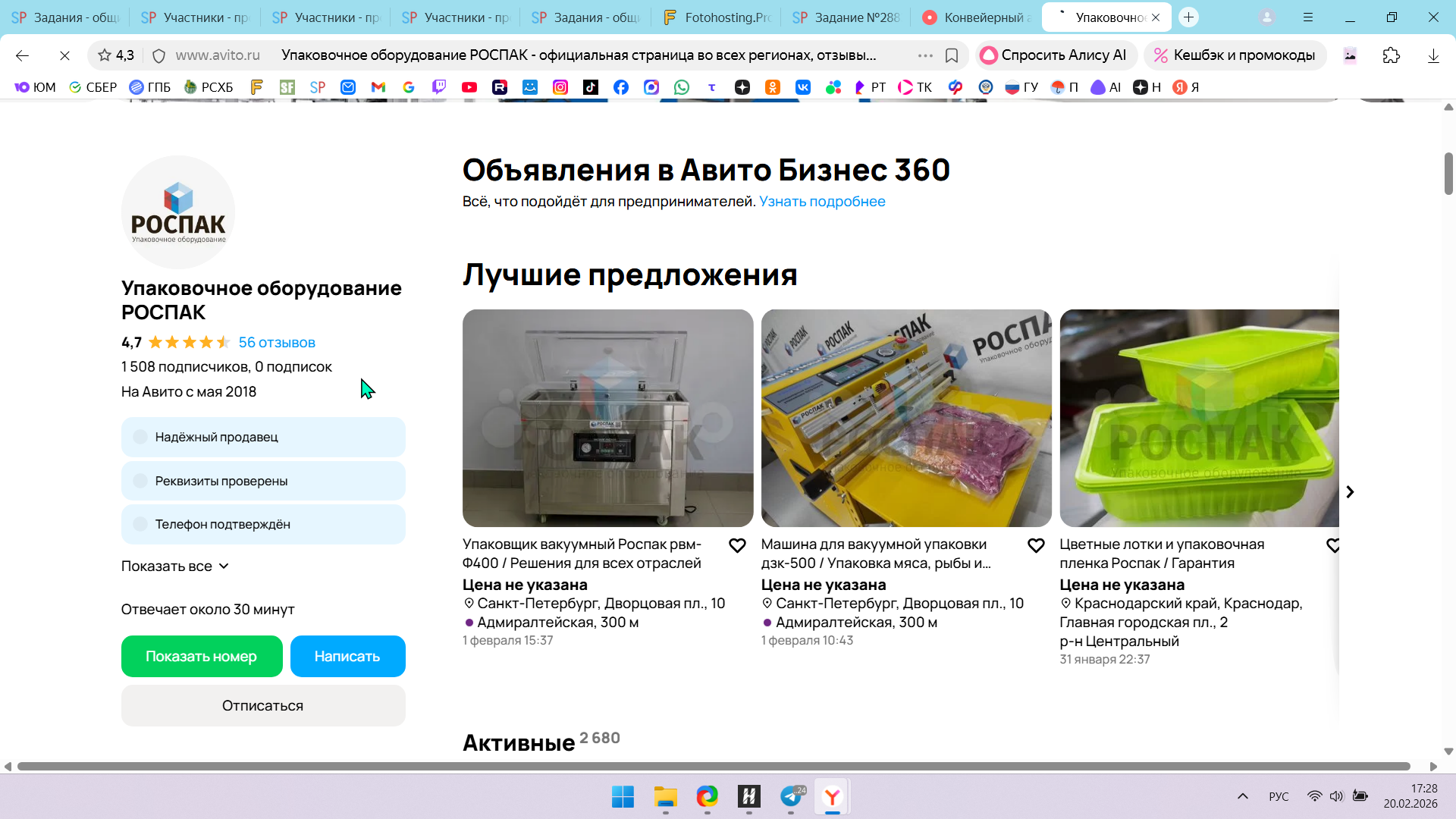Viewport: 1456px width, 819px height.
Task: Show hidden system tray icons chevron
Action: click(x=1242, y=796)
